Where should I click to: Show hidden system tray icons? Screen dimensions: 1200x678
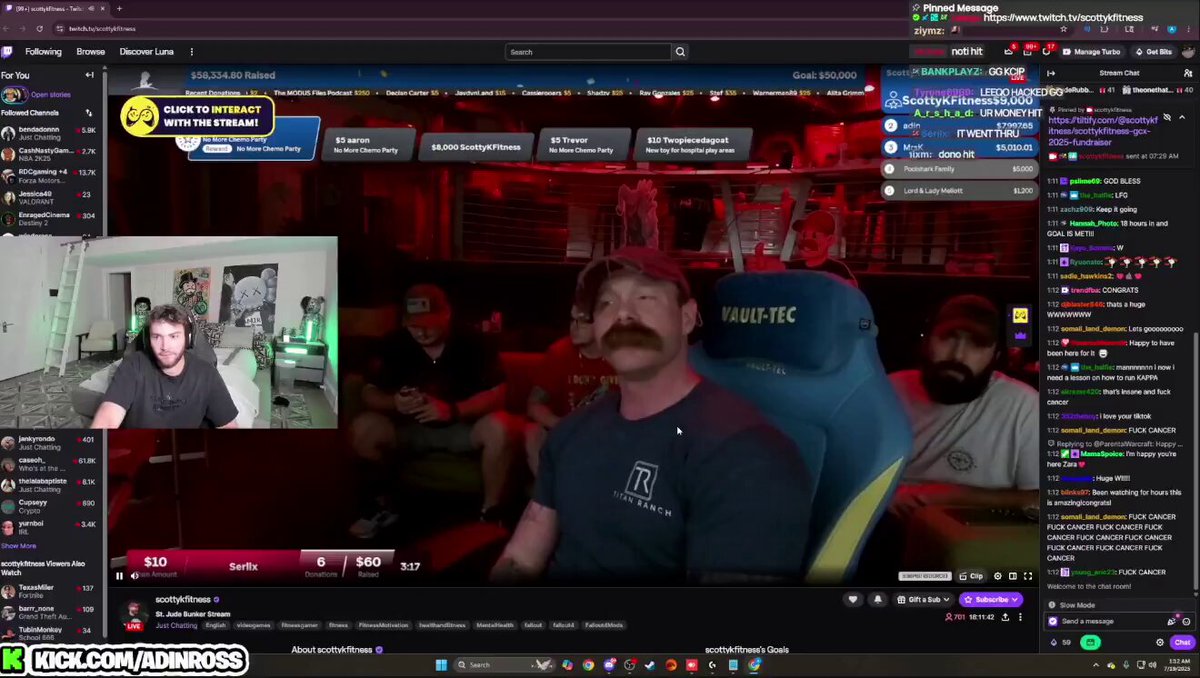click(1097, 665)
